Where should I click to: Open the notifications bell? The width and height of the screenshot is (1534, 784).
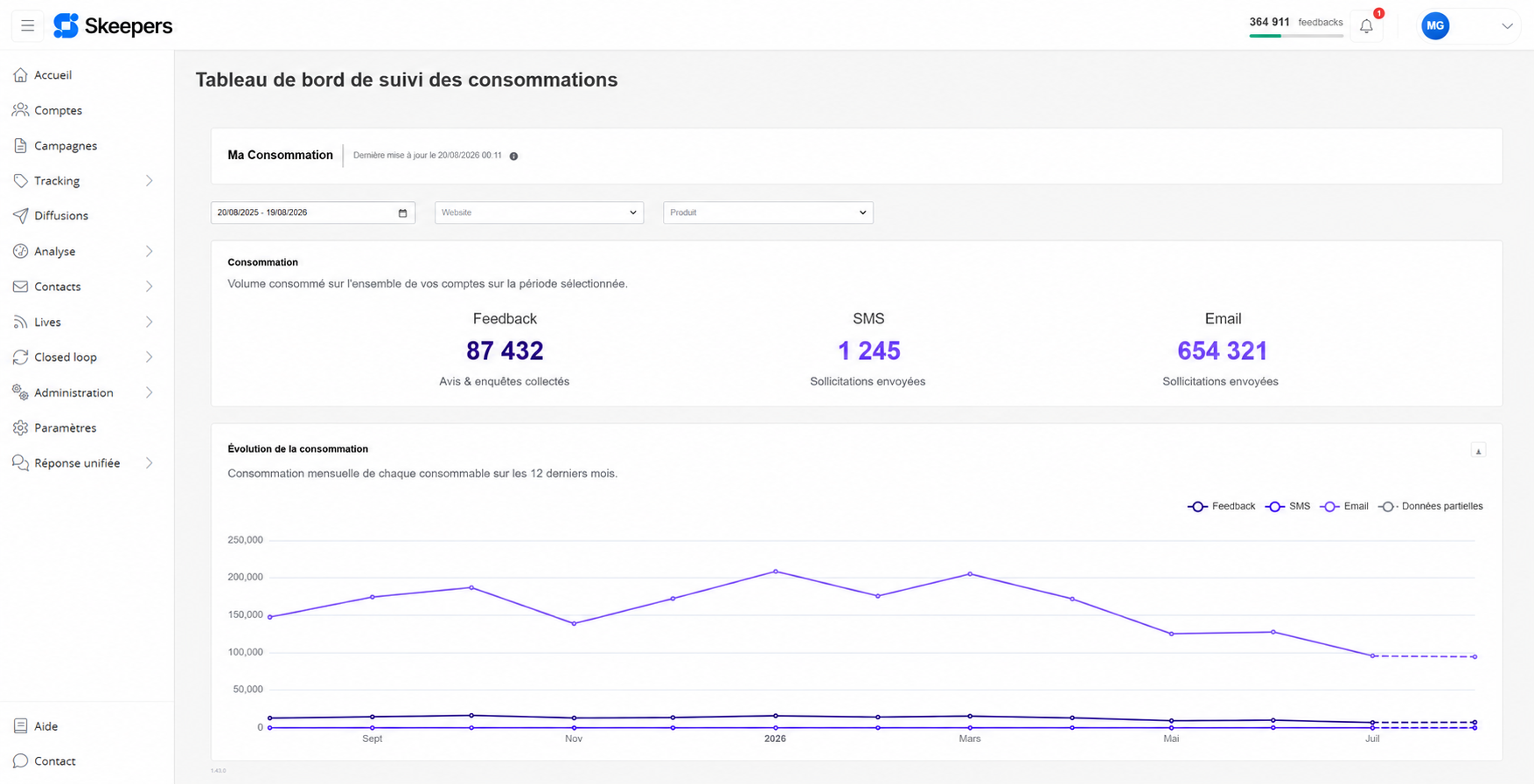tap(1366, 26)
